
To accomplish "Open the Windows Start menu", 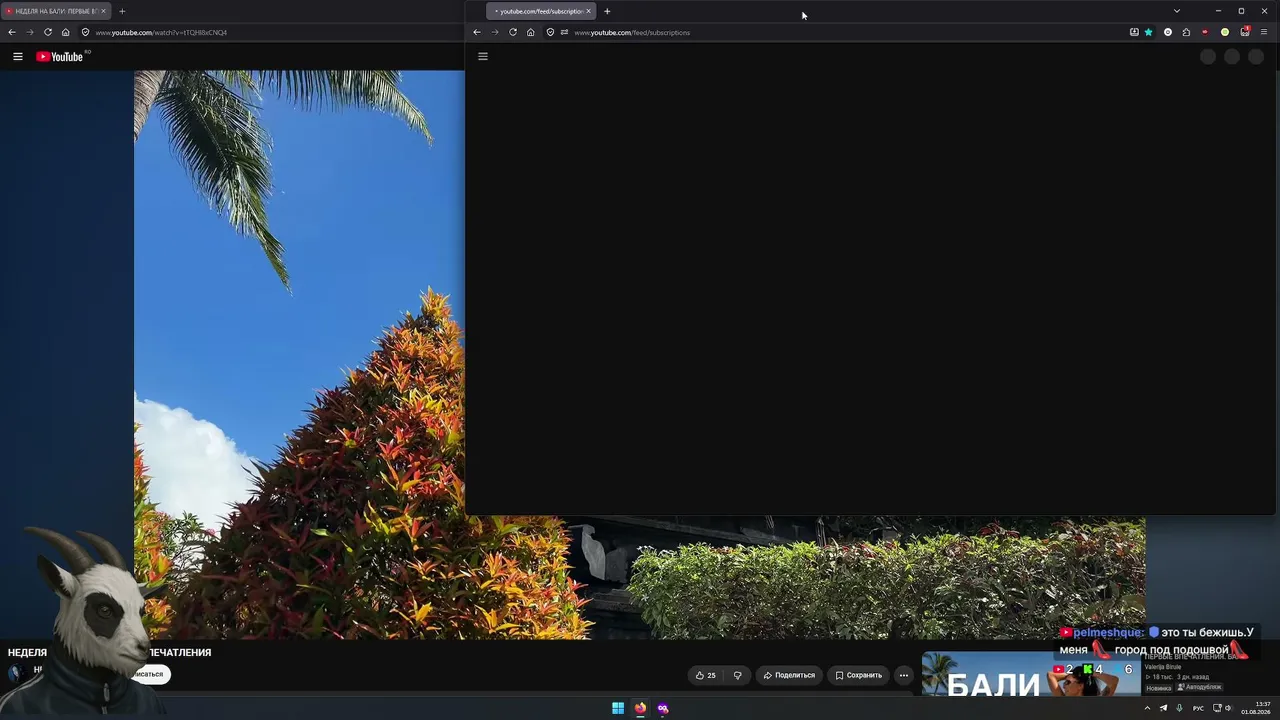I will coord(618,708).
